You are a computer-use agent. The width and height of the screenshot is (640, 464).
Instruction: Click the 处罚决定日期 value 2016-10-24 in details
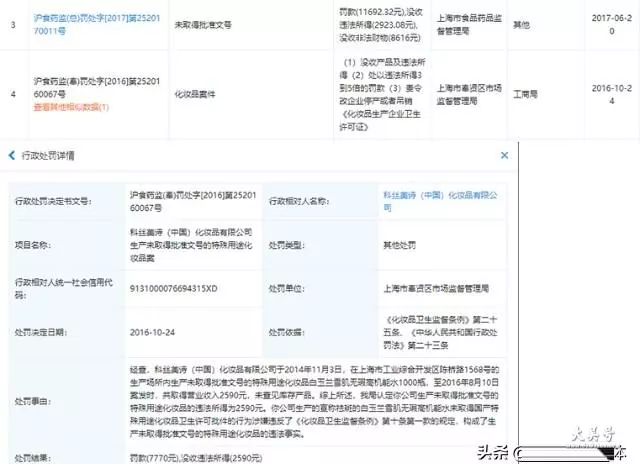[152, 332]
